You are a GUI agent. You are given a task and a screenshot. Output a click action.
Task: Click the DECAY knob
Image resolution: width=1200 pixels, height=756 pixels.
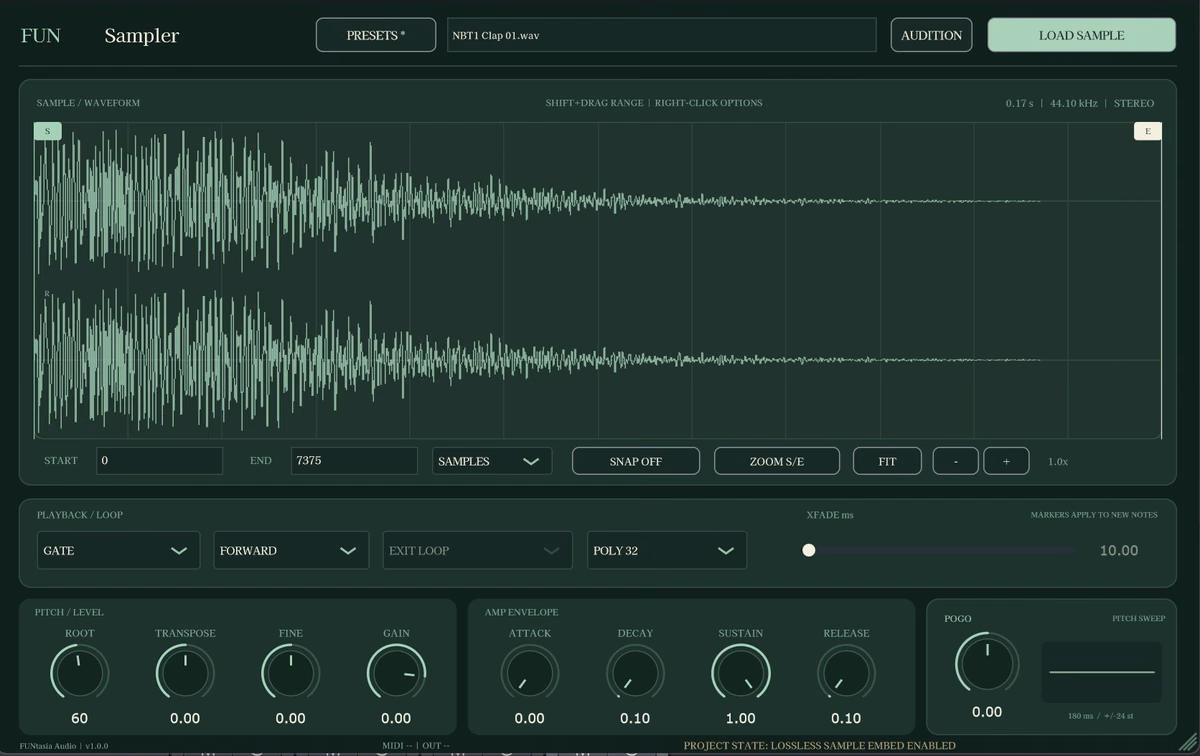(x=635, y=673)
